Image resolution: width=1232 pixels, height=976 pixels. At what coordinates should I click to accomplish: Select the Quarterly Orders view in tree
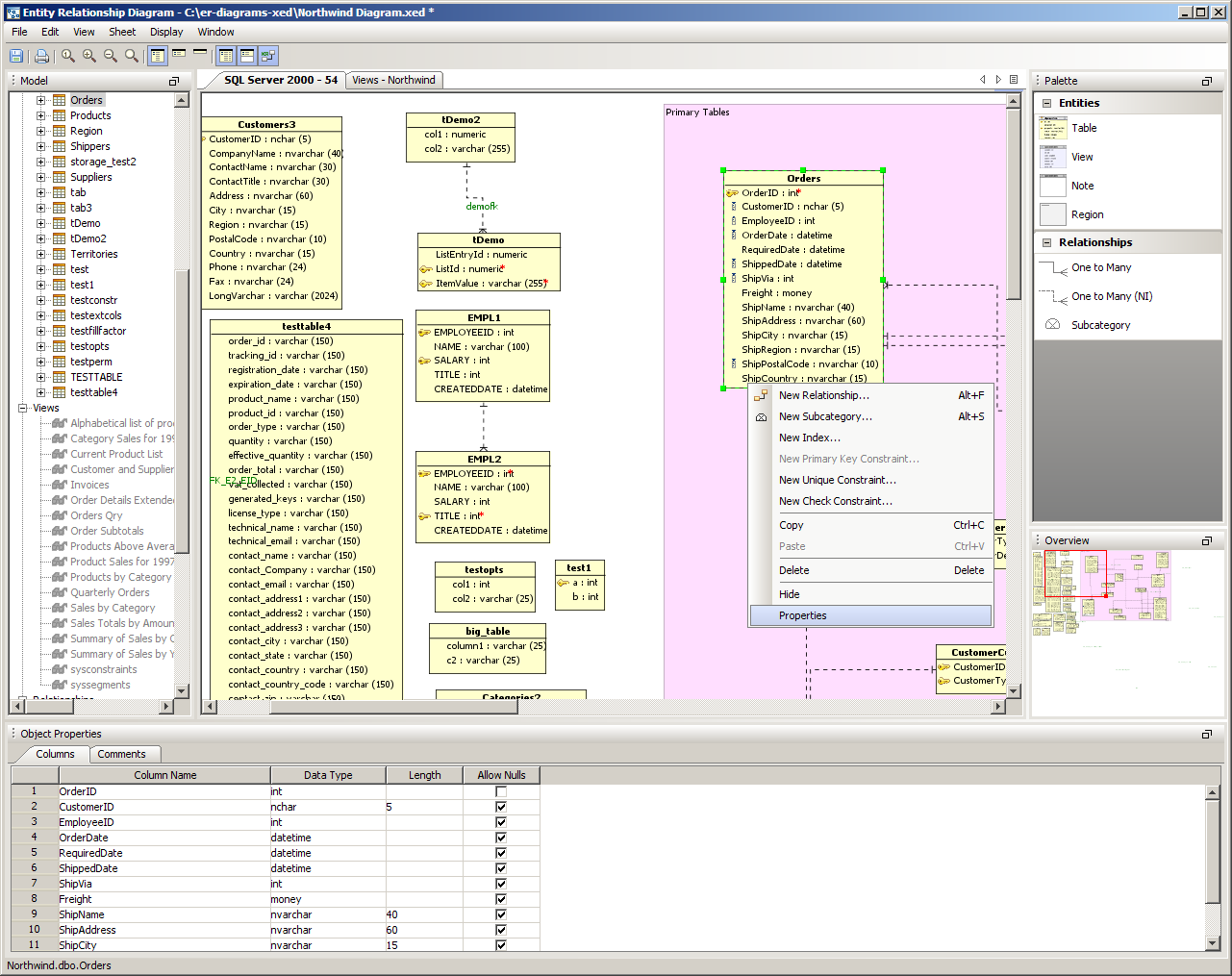coord(110,592)
